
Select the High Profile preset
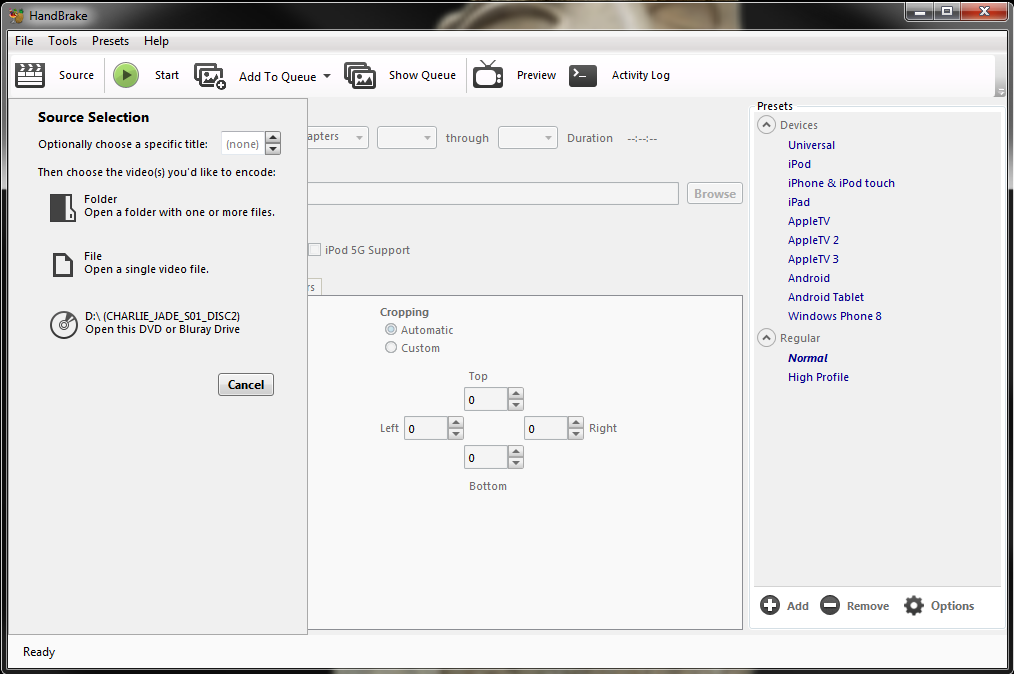[818, 377]
